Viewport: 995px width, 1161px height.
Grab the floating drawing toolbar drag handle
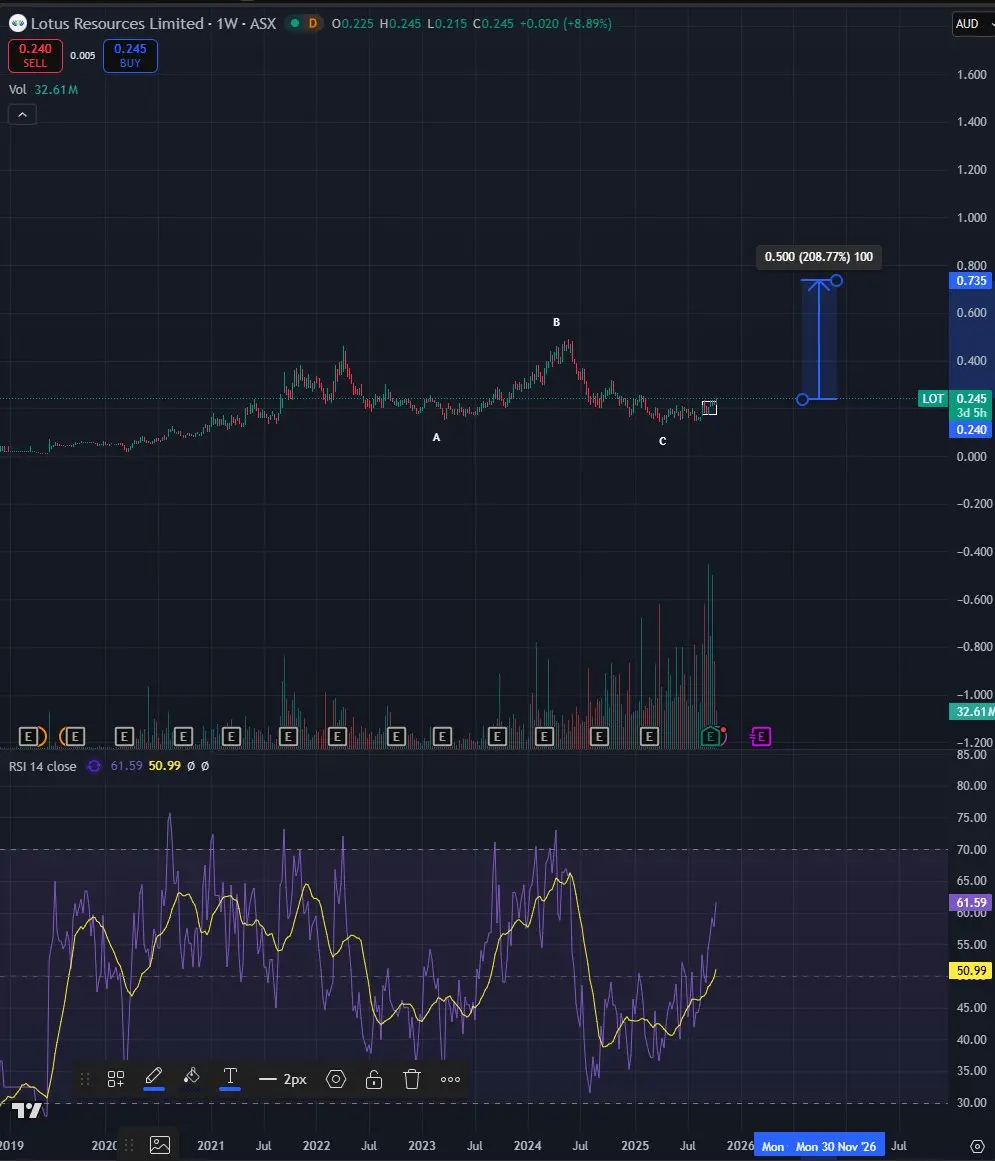tap(85, 1079)
